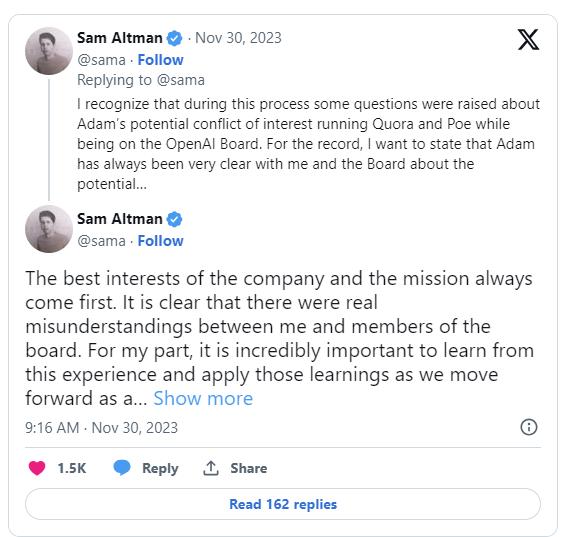Click the Reply label text
This screenshot has height=537, width=569.
[160, 468]
